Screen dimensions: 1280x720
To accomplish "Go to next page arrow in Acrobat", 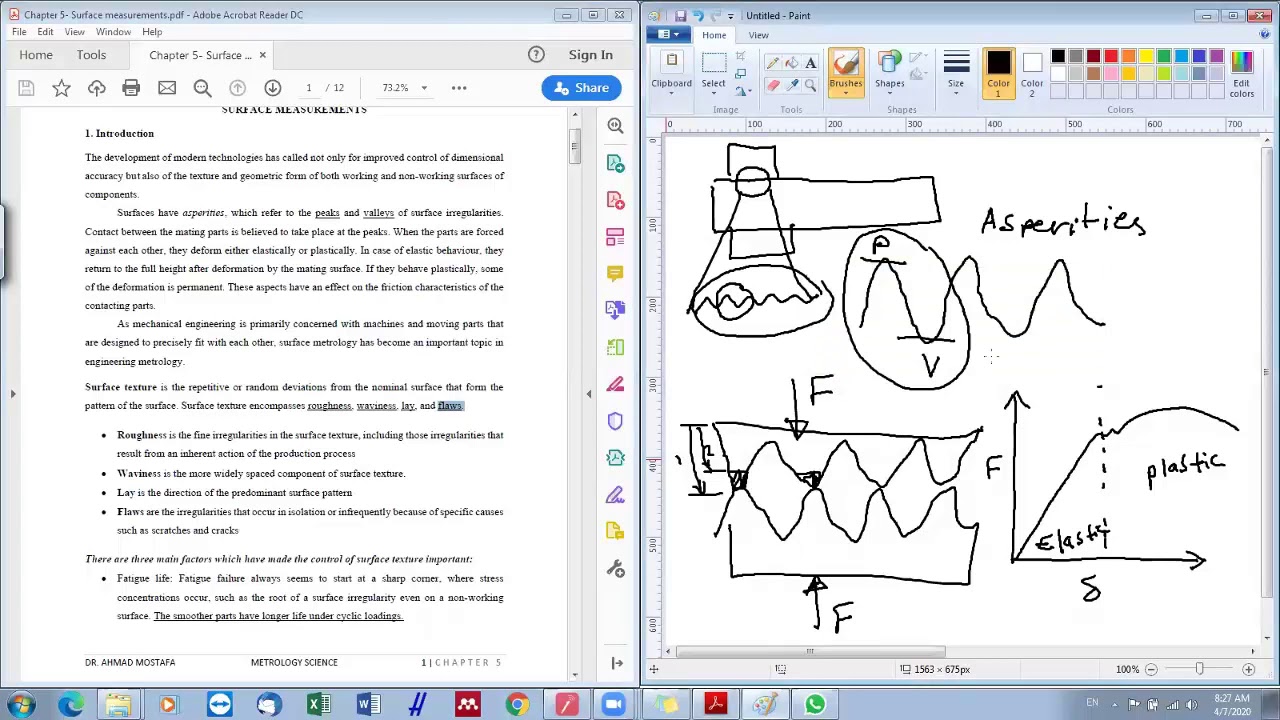I will (273, 88).
